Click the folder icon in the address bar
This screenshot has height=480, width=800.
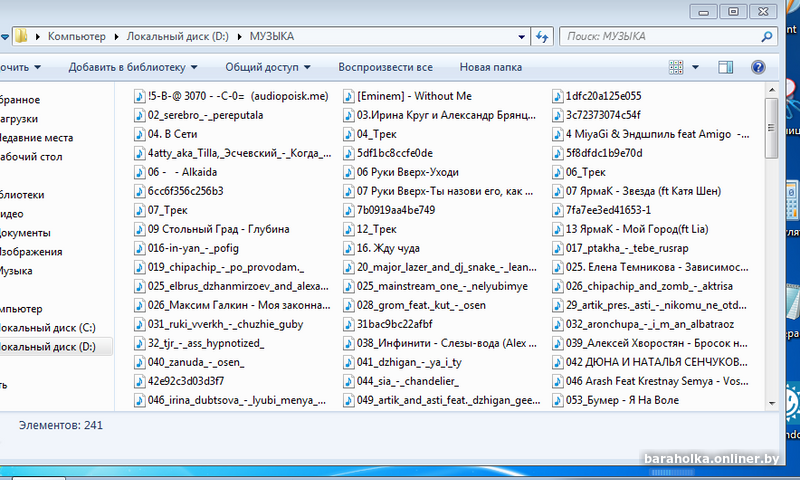[x=21, y=36]
